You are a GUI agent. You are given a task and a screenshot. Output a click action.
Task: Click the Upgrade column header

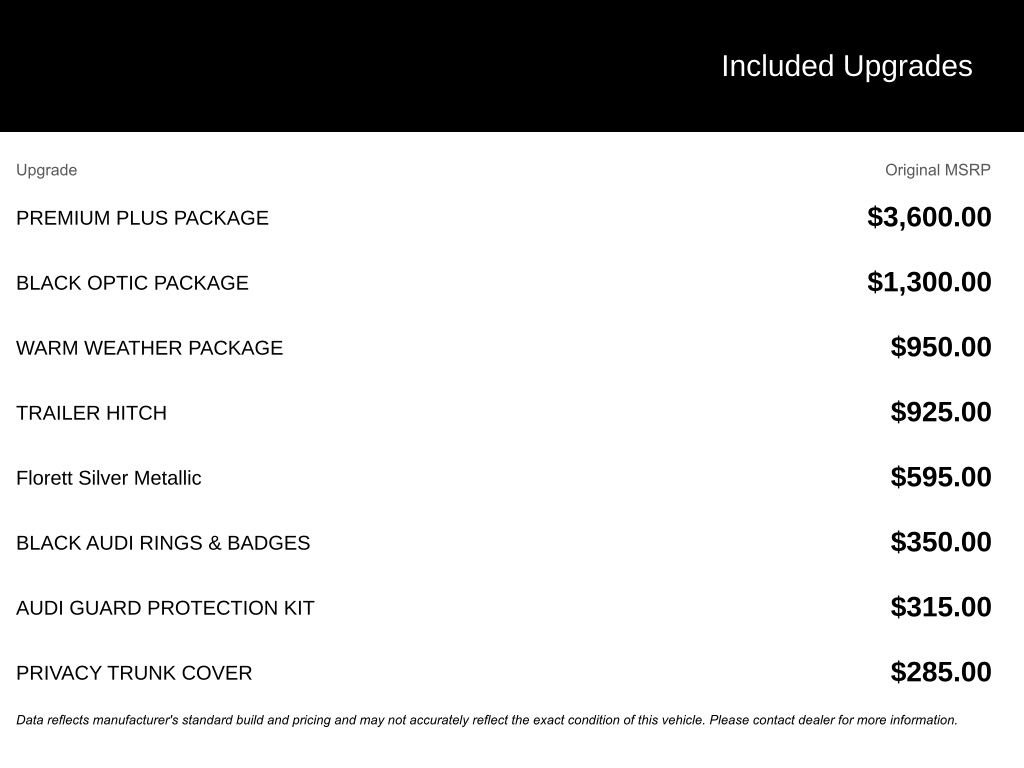click(47, 170)
